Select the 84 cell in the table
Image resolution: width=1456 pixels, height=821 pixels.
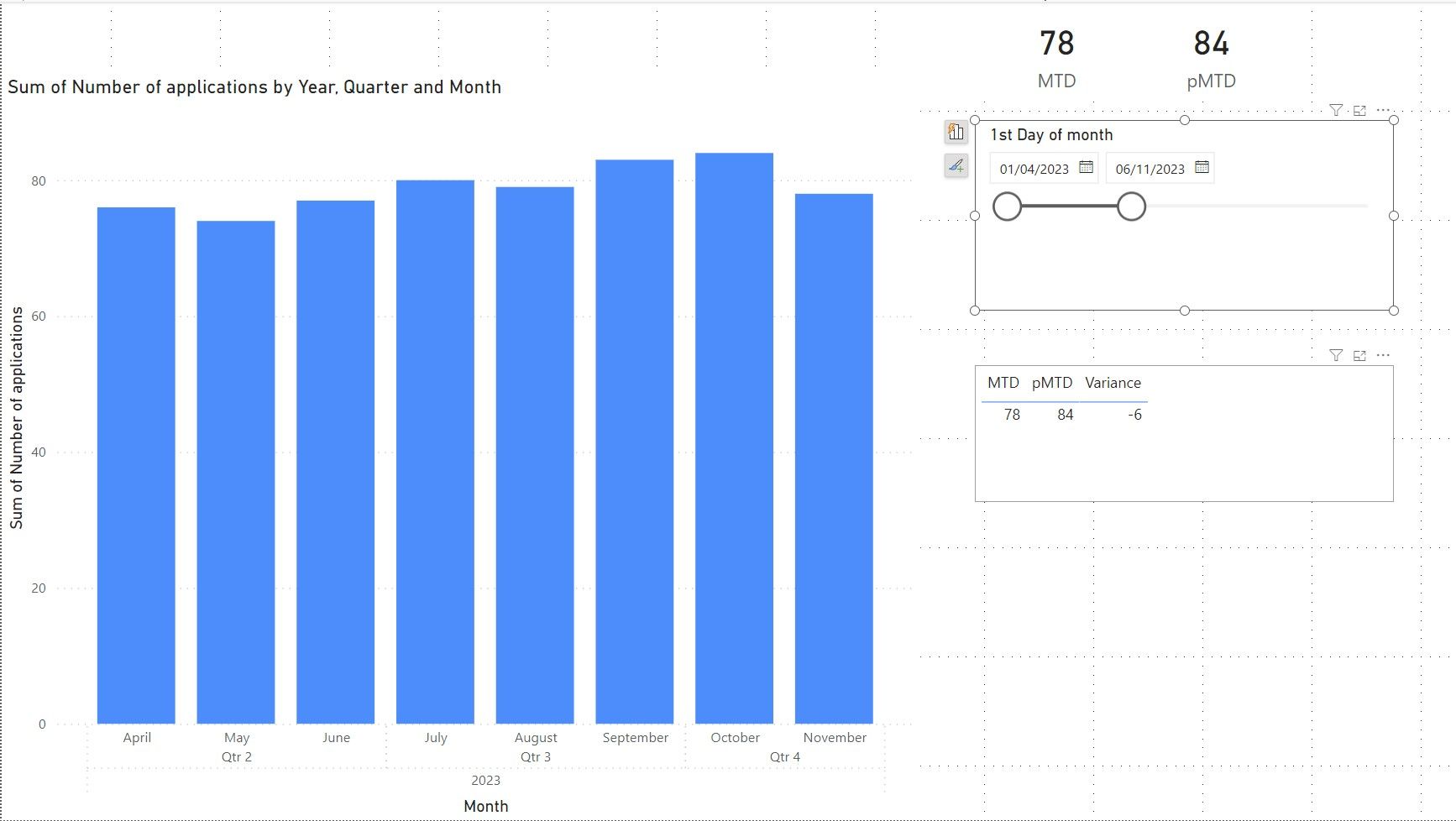pyautogui.click(x=1065, y=415)
